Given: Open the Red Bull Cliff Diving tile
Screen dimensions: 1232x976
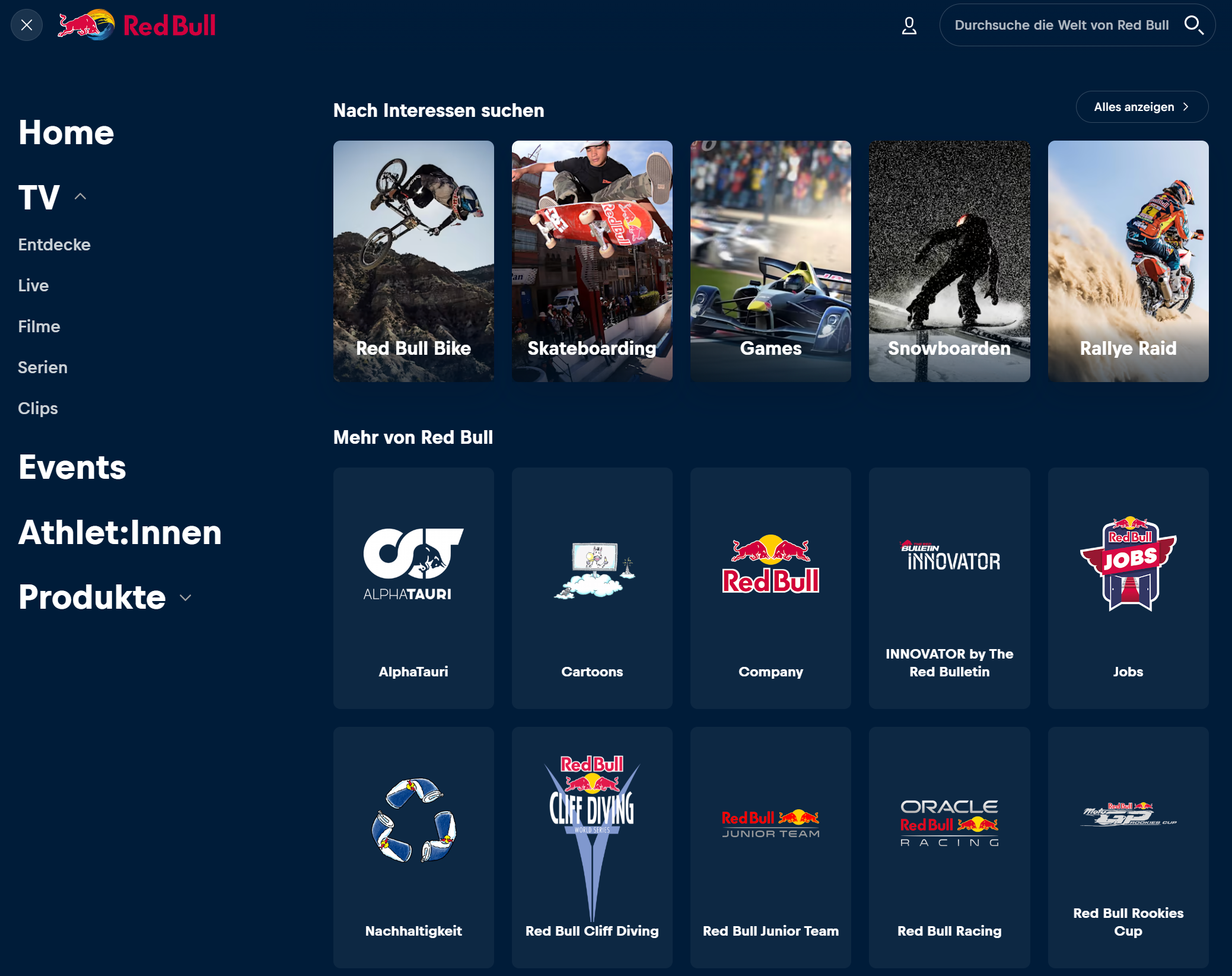Looking at the screenshot, I should tap(592, 847).
